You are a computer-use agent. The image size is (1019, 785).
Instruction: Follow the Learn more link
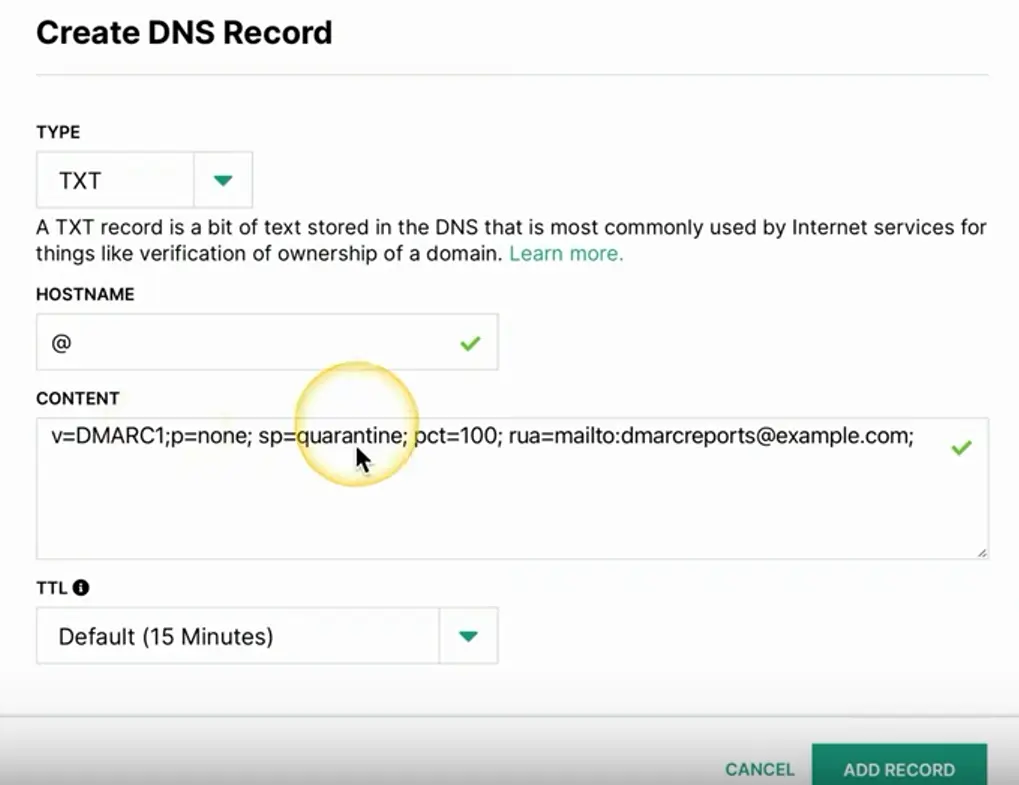pyautogui.click(x=566, y=254)
